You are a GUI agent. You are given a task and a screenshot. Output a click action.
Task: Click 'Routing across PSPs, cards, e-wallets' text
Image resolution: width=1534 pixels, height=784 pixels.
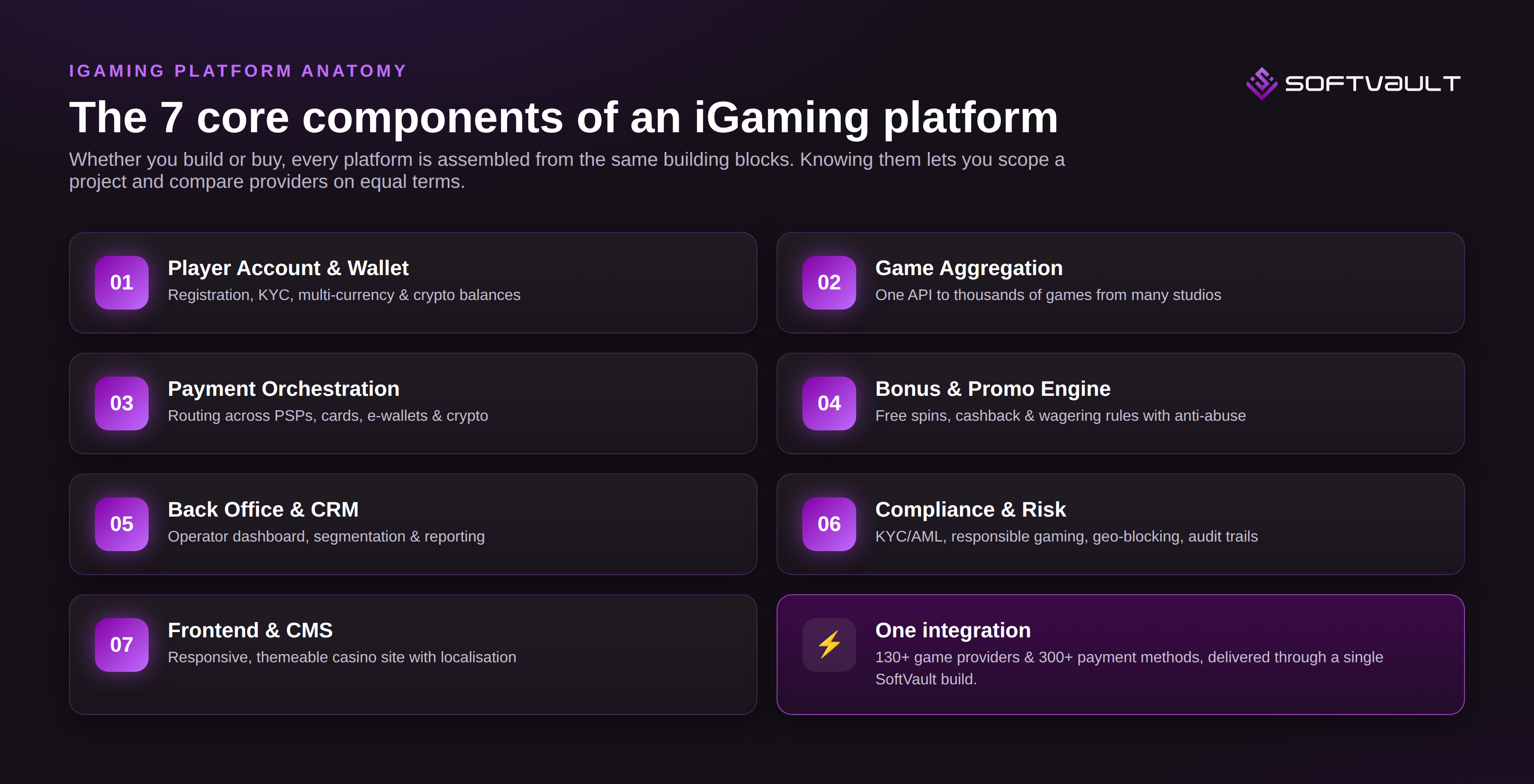click(298, 416)
